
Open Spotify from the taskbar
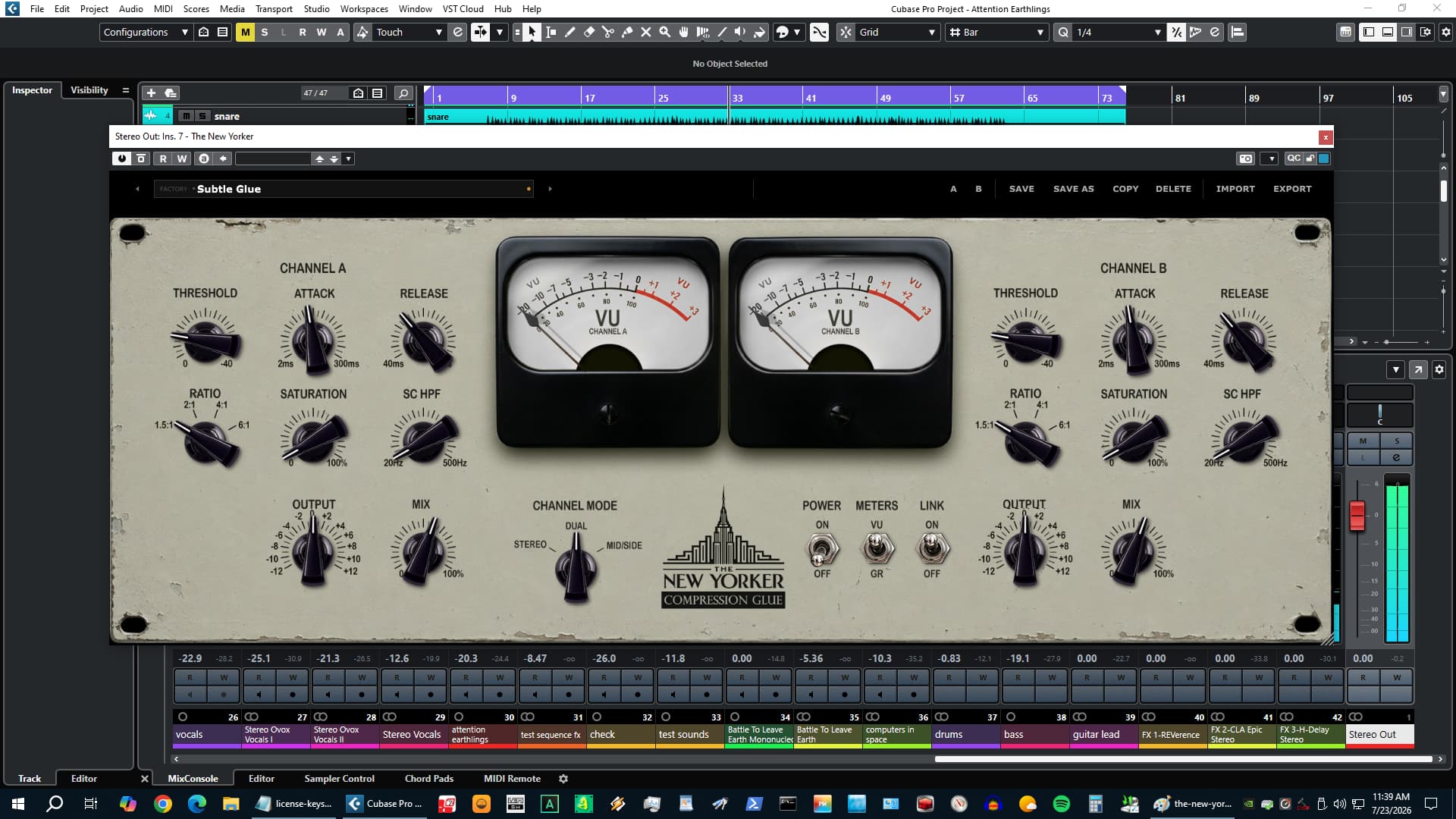[1062, 804]
